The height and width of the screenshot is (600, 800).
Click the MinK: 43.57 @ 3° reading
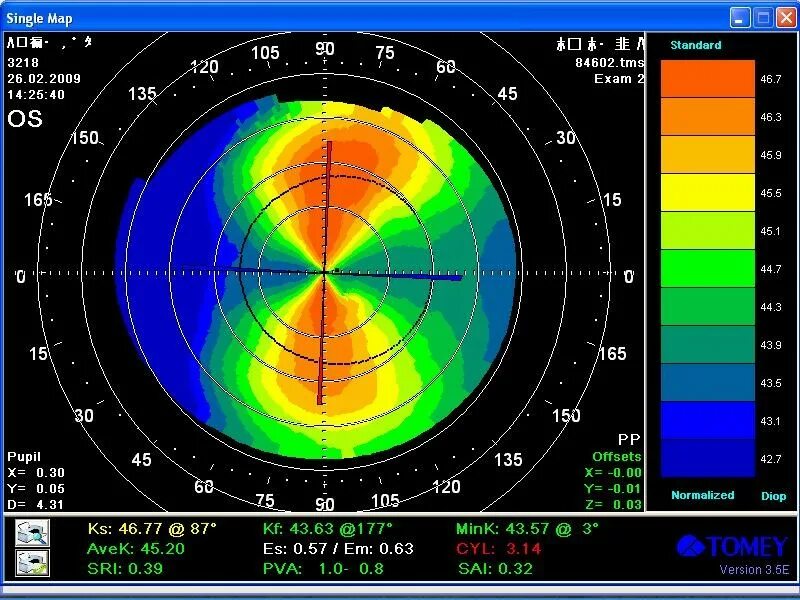coord(527,529)
